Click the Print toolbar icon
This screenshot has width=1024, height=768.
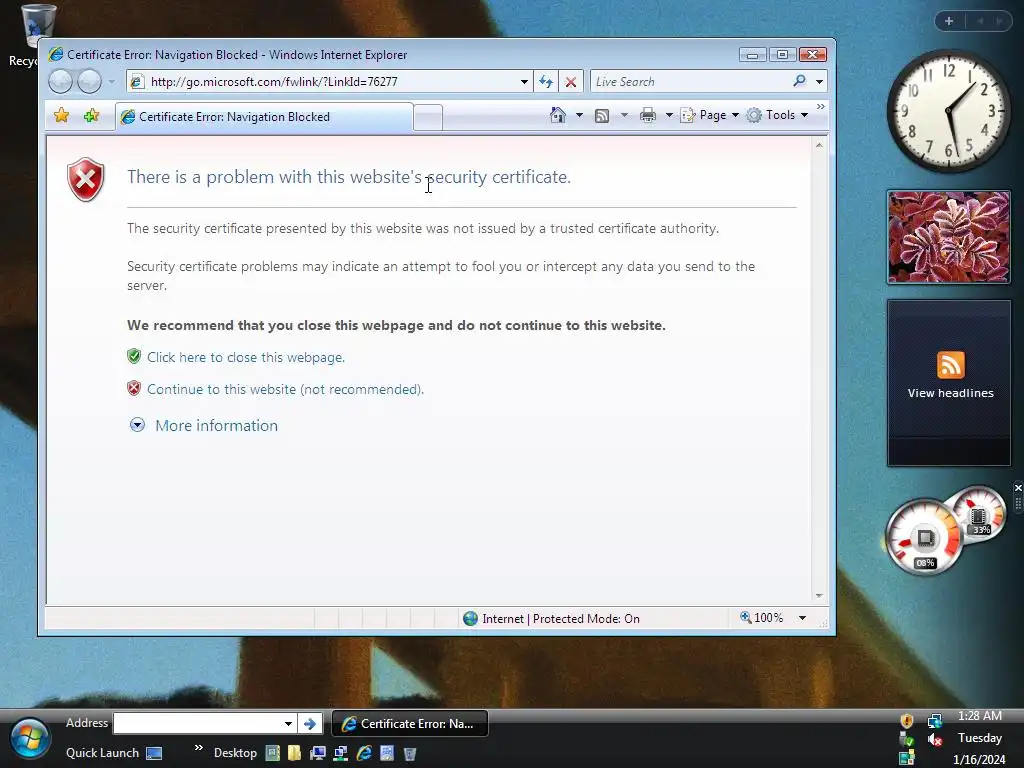pos(648,116)
